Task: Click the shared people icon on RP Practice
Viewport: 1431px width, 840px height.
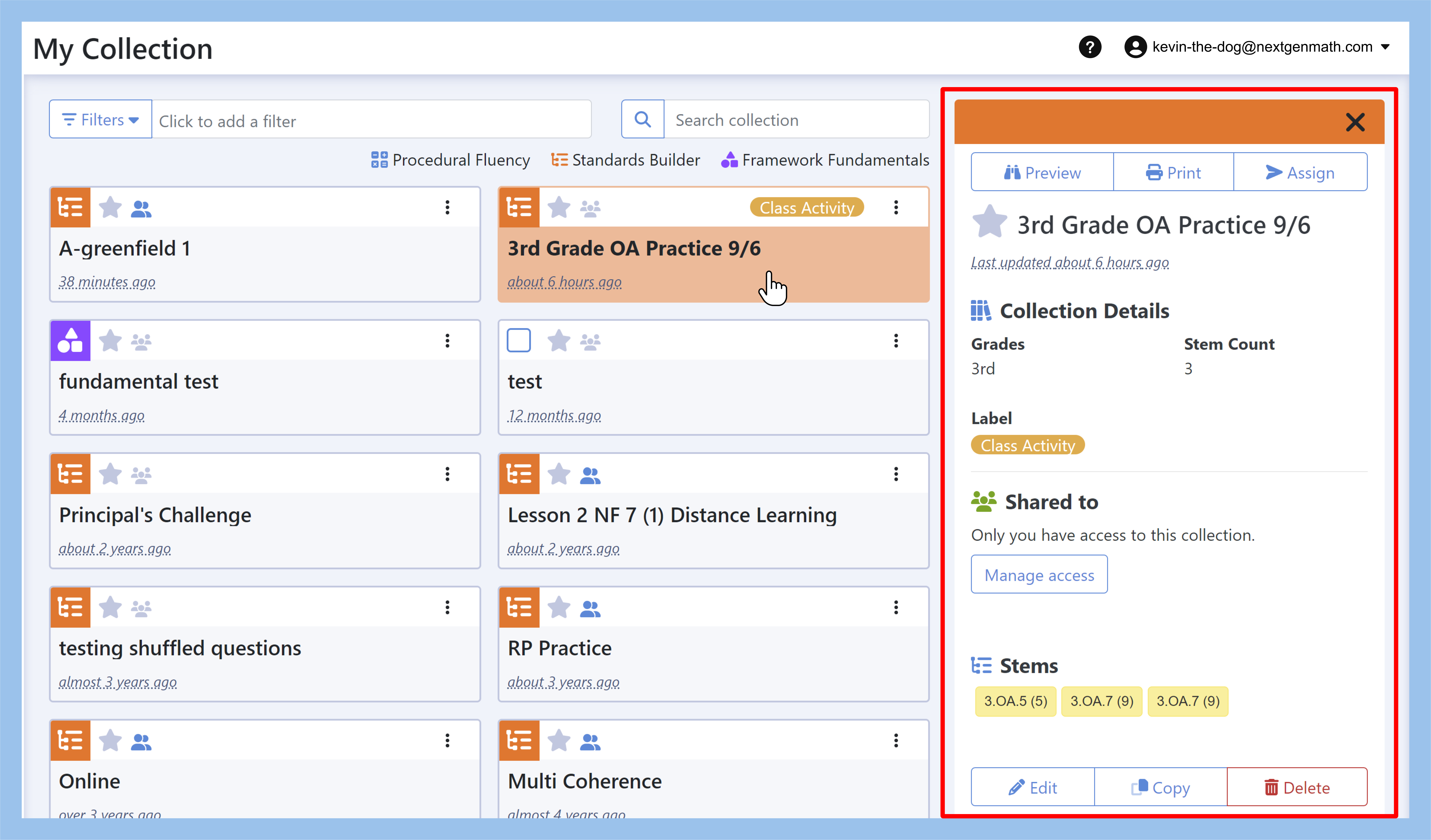Action: click(590, 609)
